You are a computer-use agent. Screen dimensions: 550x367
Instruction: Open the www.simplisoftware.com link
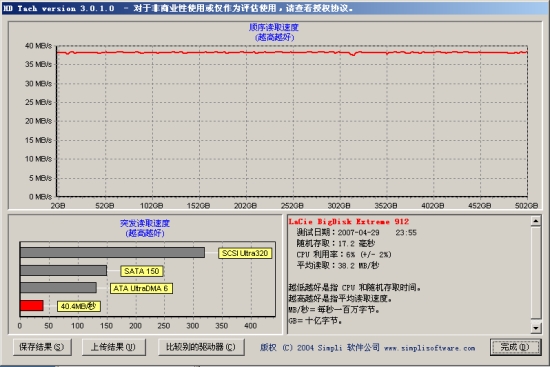click(x=429, y=348)
